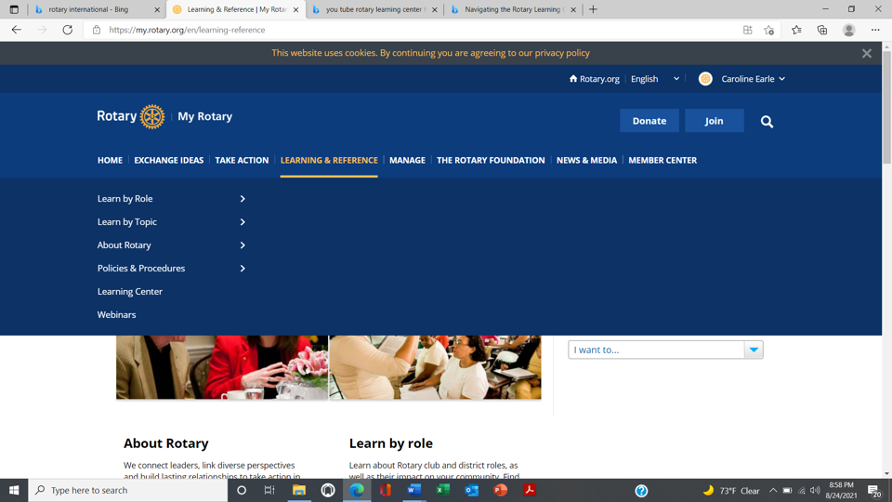
Task: Select Learning Center from the menu
Action: click(x=130, y=291)
